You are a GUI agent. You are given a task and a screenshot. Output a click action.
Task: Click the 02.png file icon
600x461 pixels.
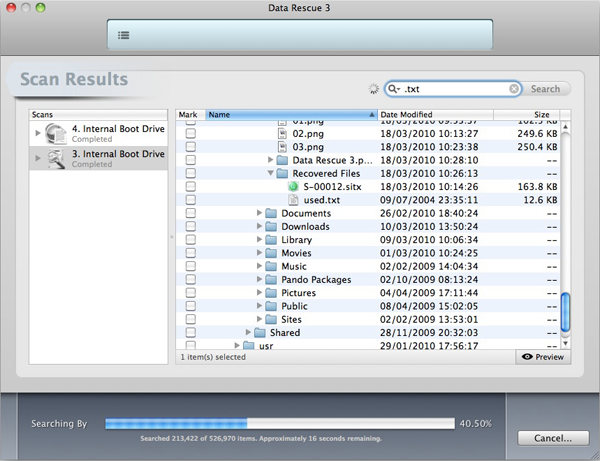282,133
